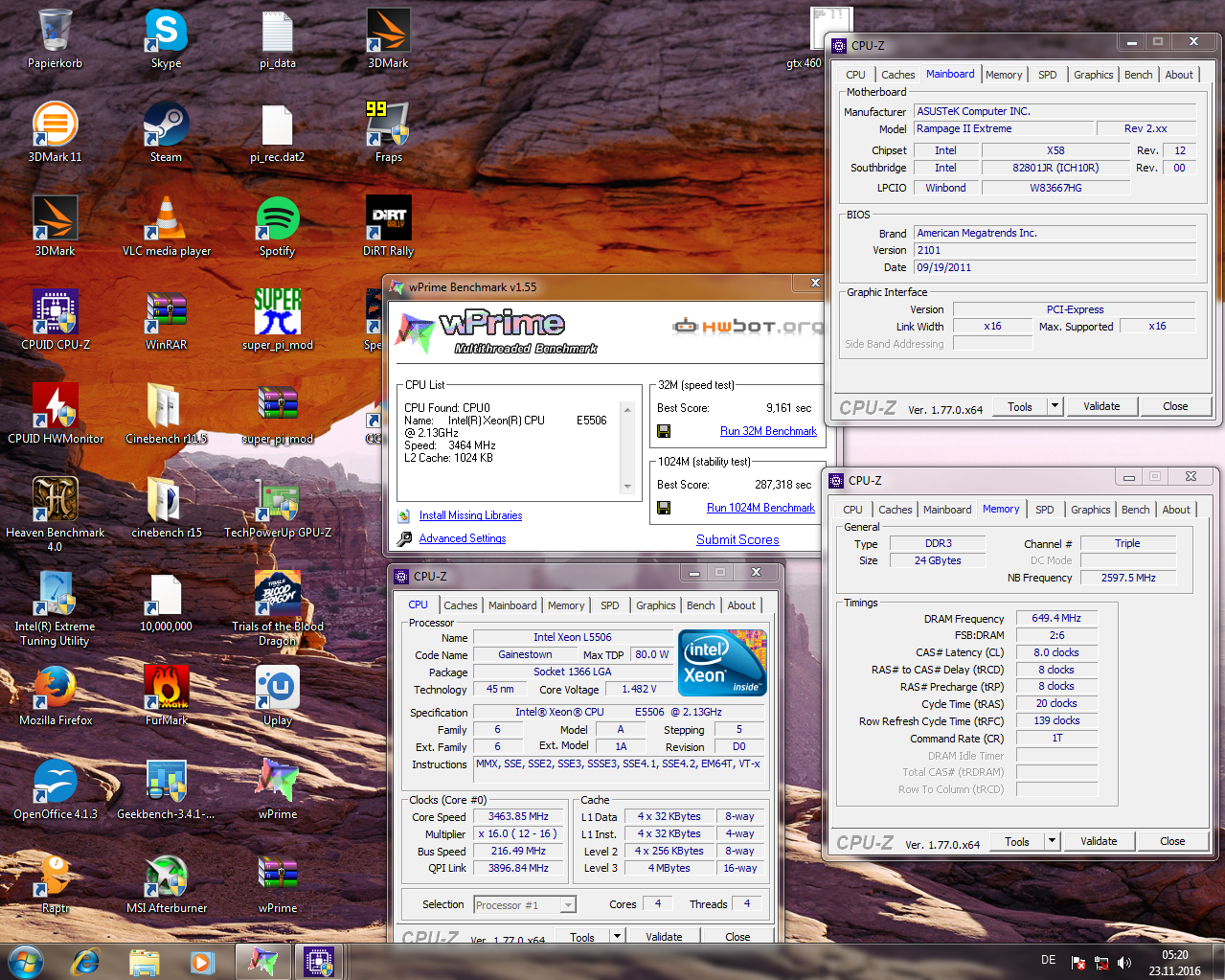This screenshot has height=980, width=1225.
Task: Click the save icon beside the 1024M best score
Action: (x=663, y=508)
